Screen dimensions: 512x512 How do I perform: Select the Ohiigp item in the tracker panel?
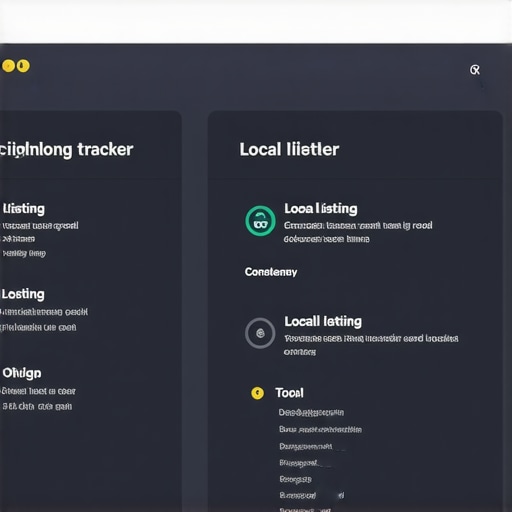coord(22,373)
